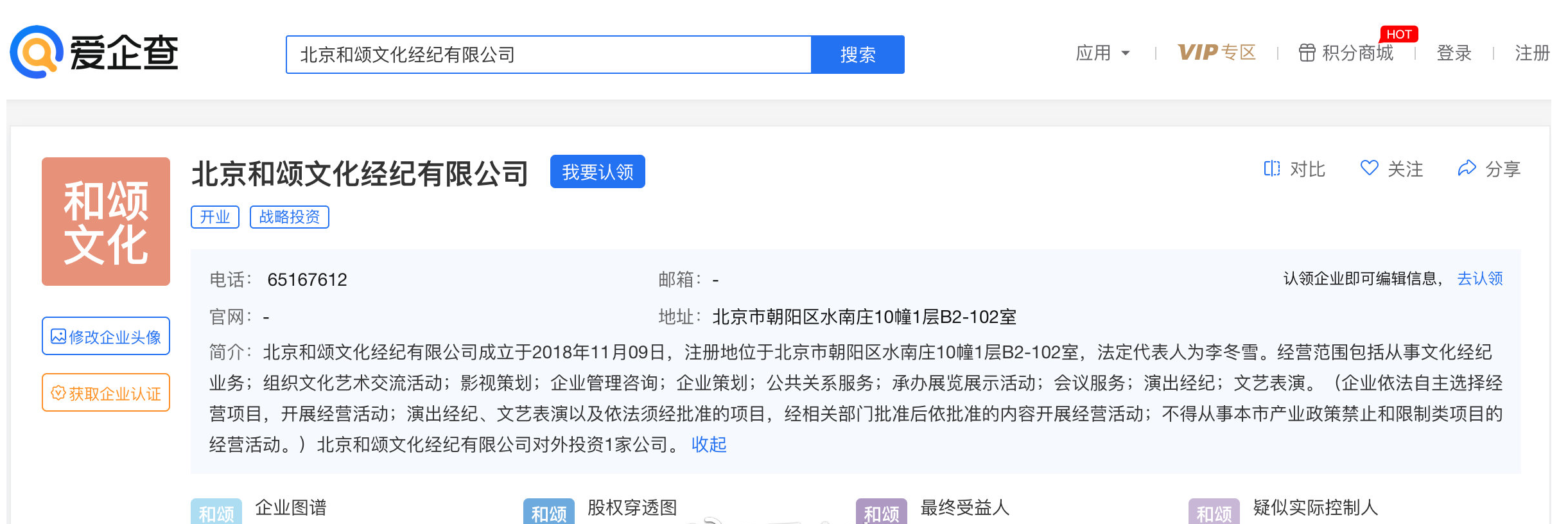This screenshot has height=524, width=1568.
Task: Click the 和颂 icon beside 最终受益人
Action: [882, 512]
